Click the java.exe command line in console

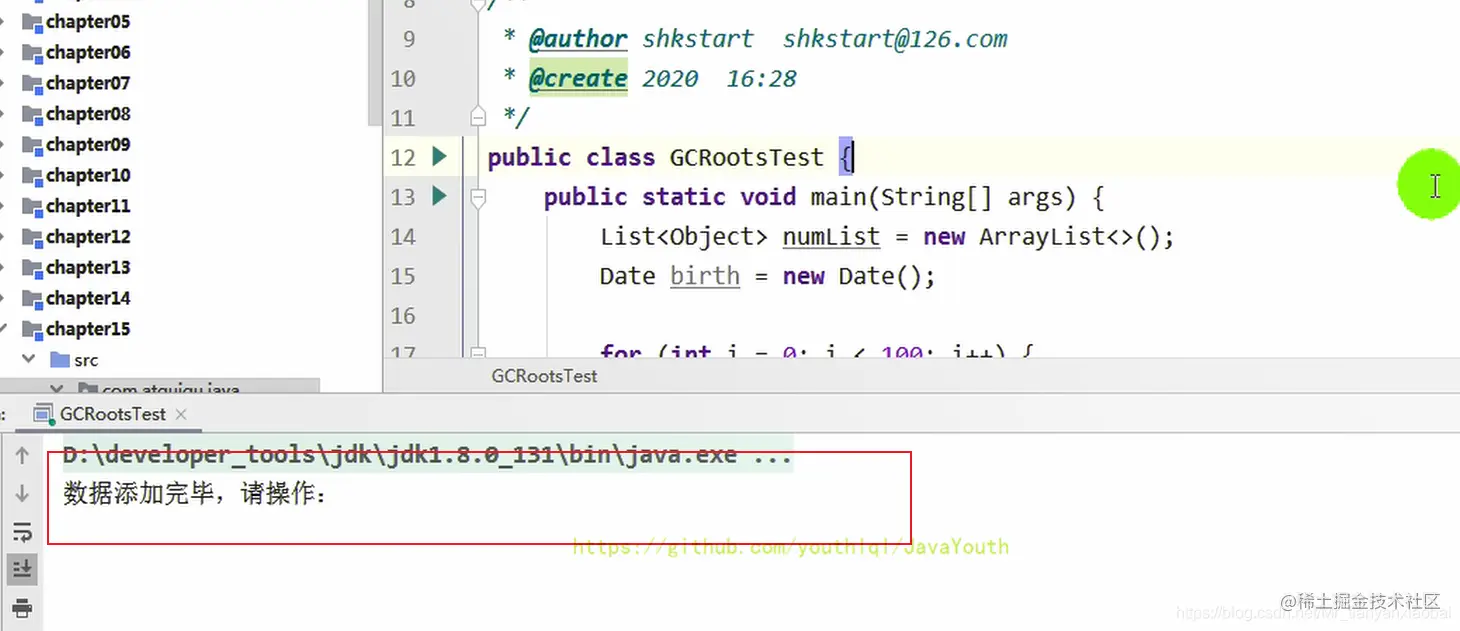point(428,455)
